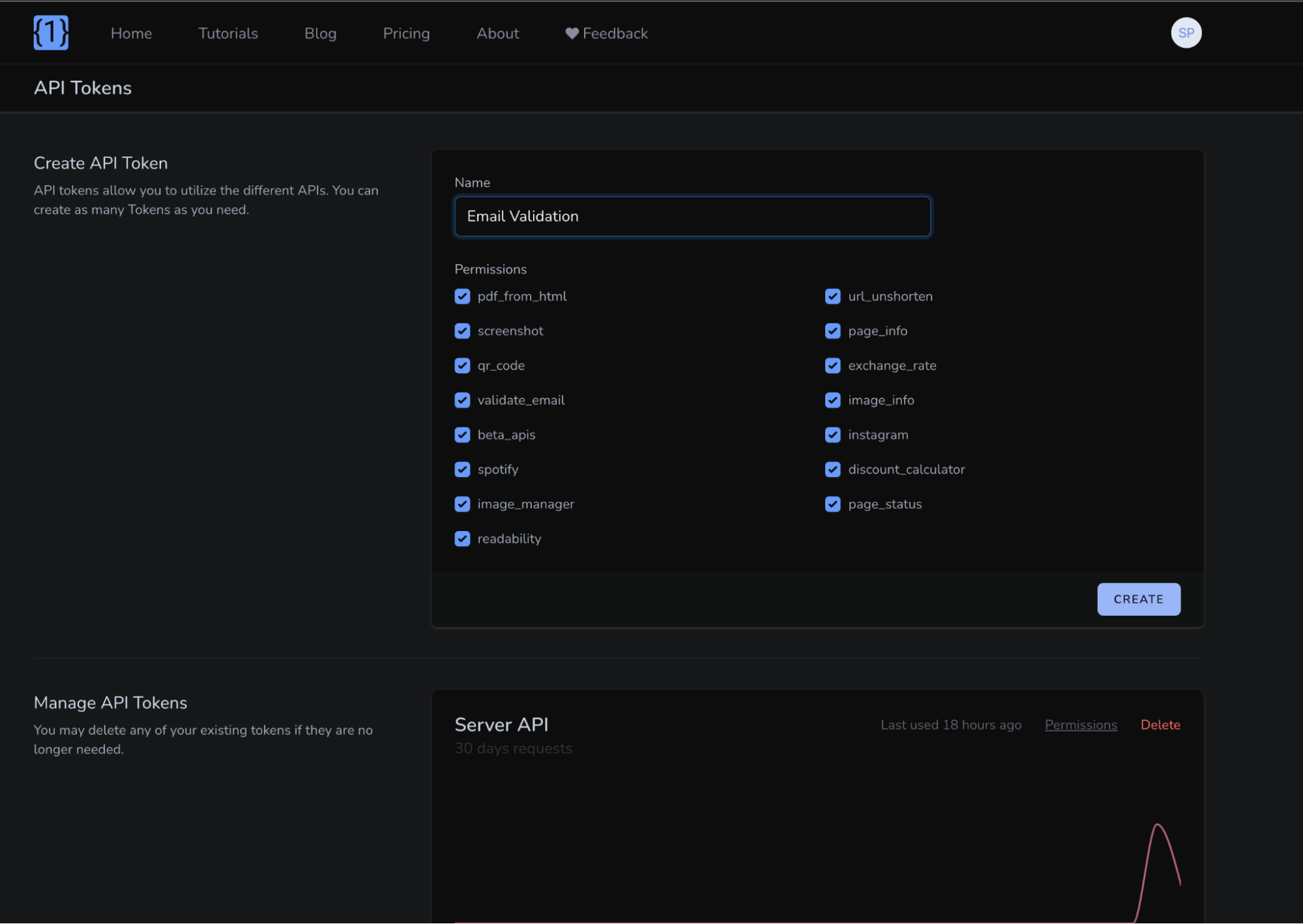Uncheck the instagram permission
This screenshot has height=924, width=1303.
pyautogui.click(x=832, y=435)
